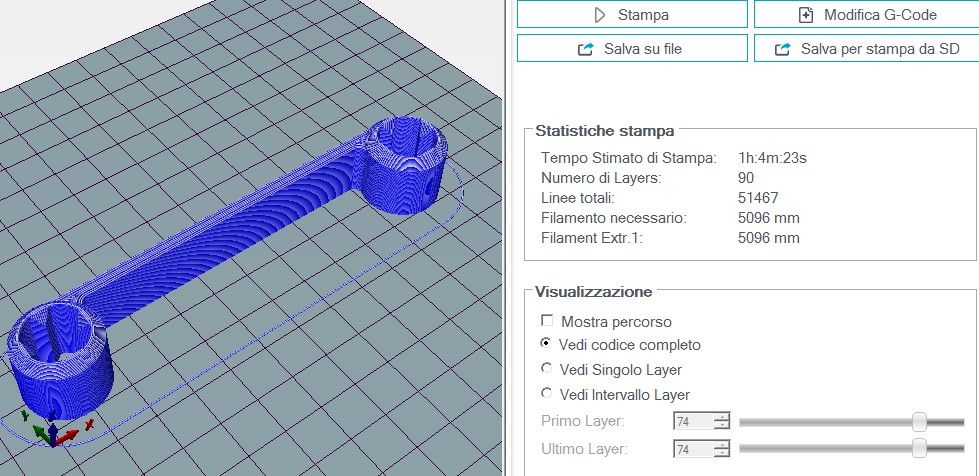Increase Ultimo Layer with the up arrow
979x476 pixels.
click(x=722, y=445)
